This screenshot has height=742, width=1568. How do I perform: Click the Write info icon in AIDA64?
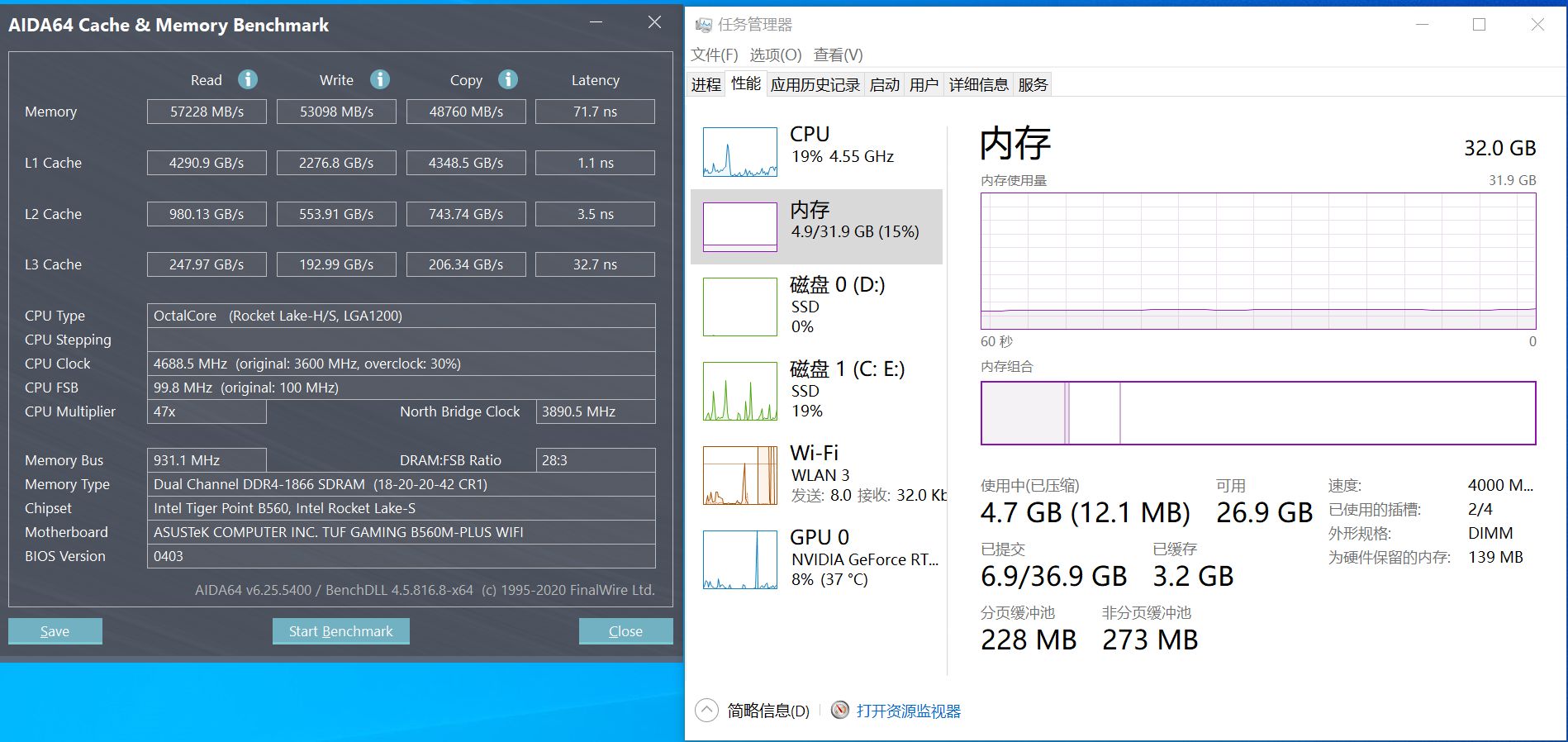tap(379, 79)
